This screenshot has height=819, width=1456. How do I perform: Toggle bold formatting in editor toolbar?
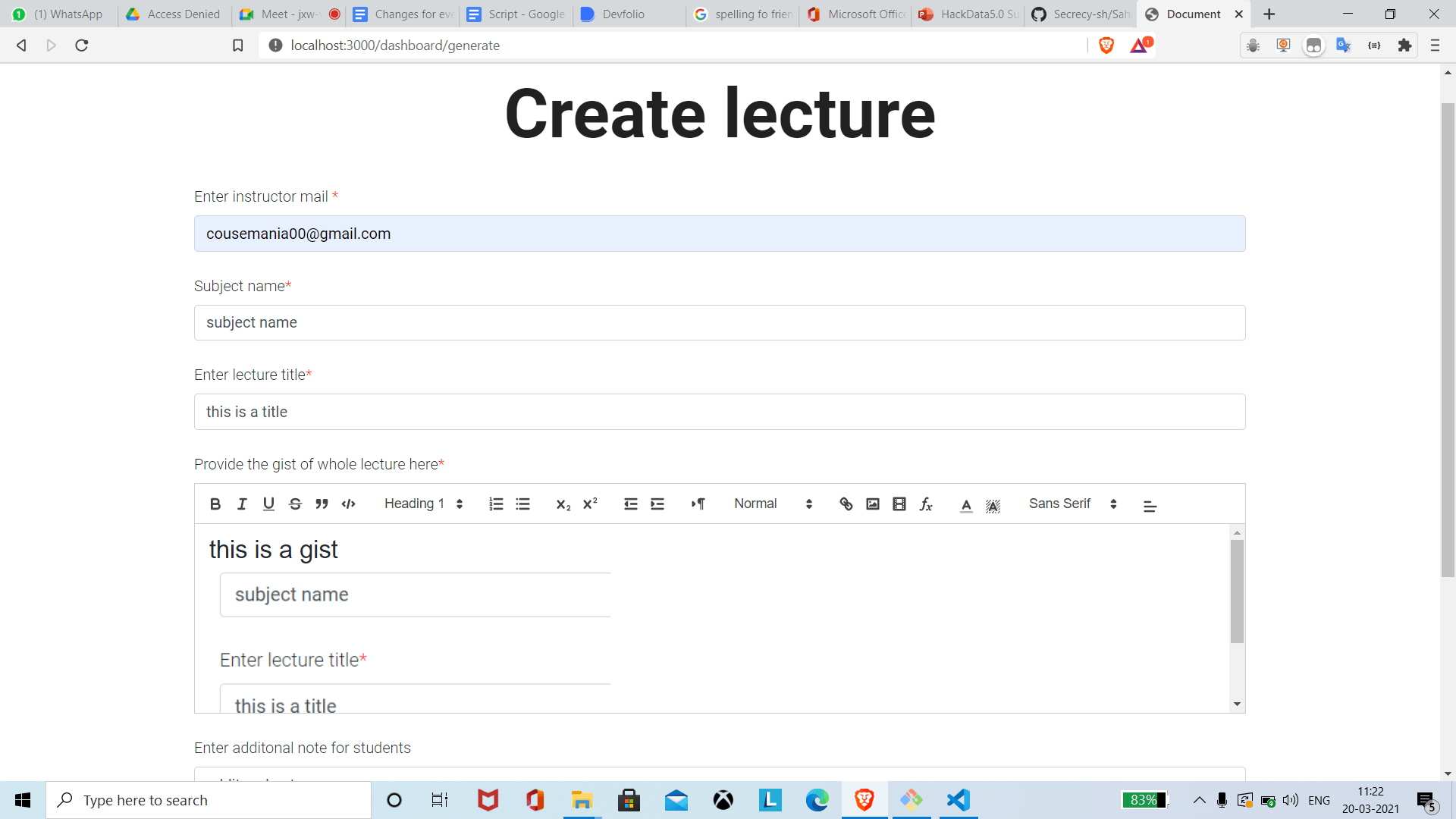coord(215,504)
